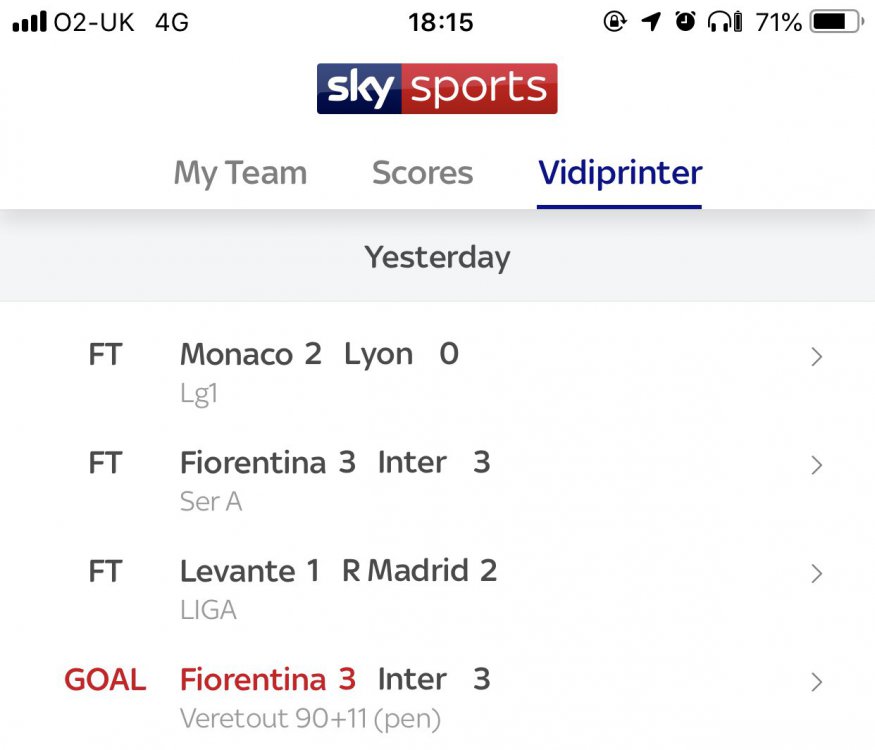Tap the alarm clock status icon
The width and height of the screenshot is (875, 750).
tap(685, 22)
